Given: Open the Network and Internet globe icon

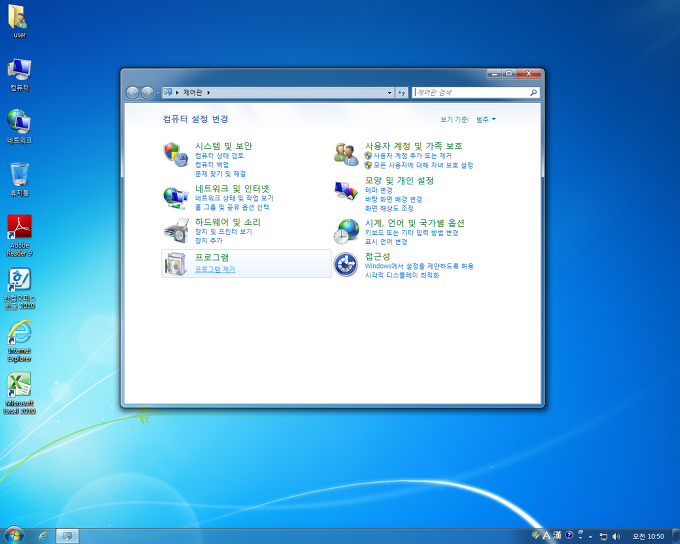Looking at the screenshot, I should [x=176, y=198].
